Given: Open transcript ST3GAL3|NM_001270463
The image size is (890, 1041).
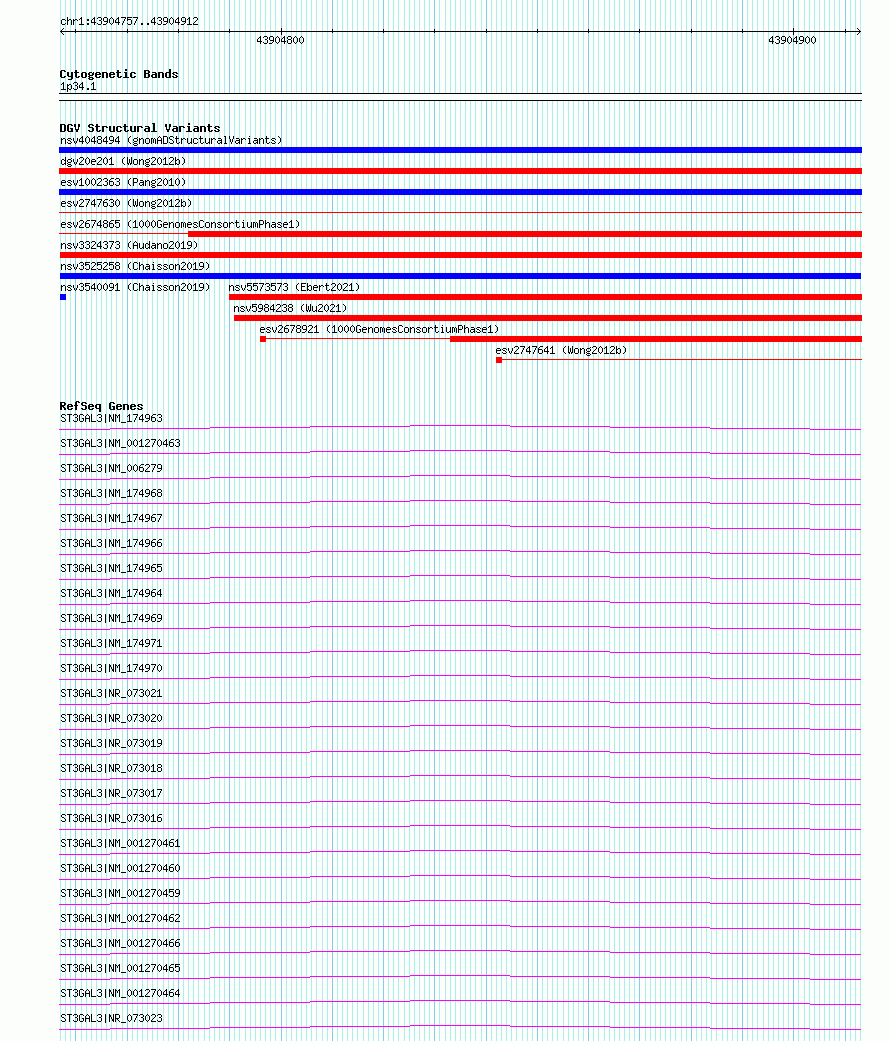Looking at the screenshot, I should (x=120, y=443).
